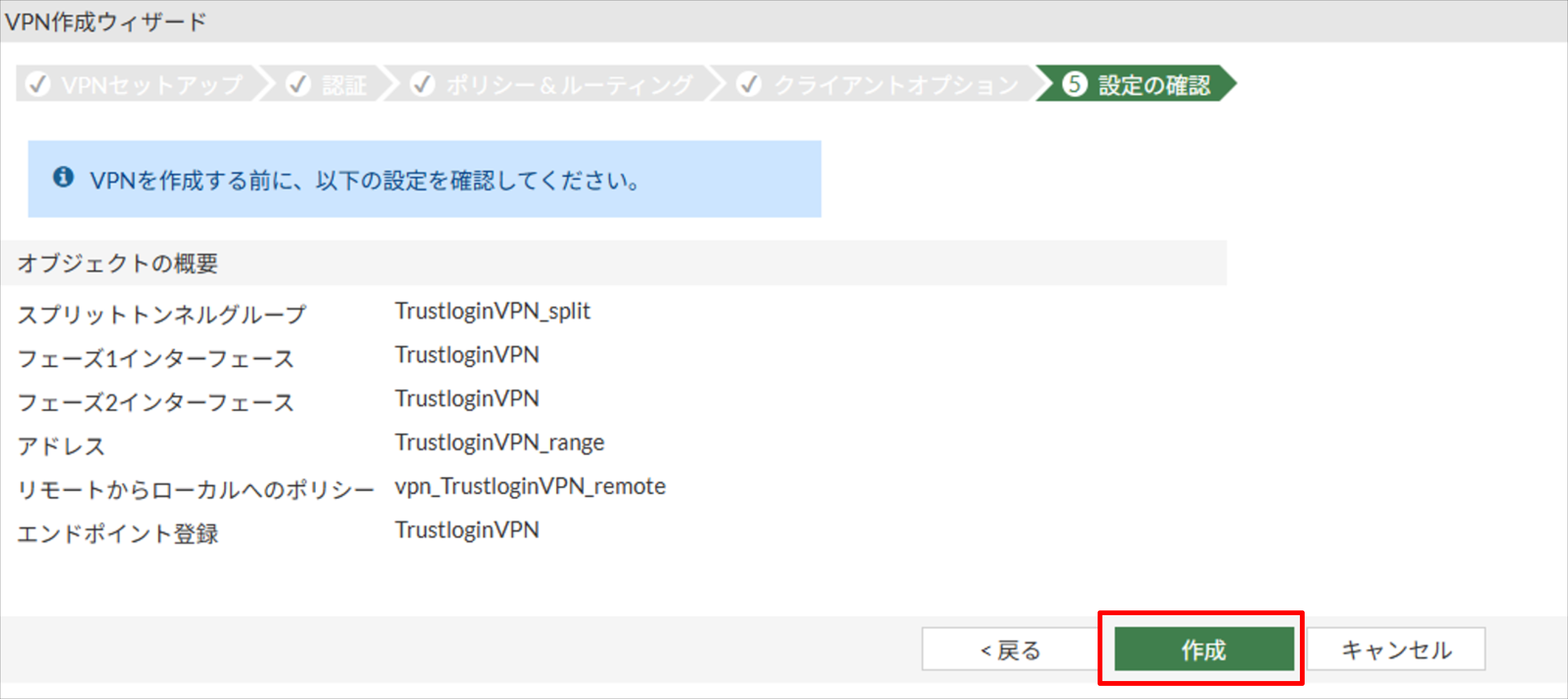Click the step 5 number icon

click(x=1075, y=84)
